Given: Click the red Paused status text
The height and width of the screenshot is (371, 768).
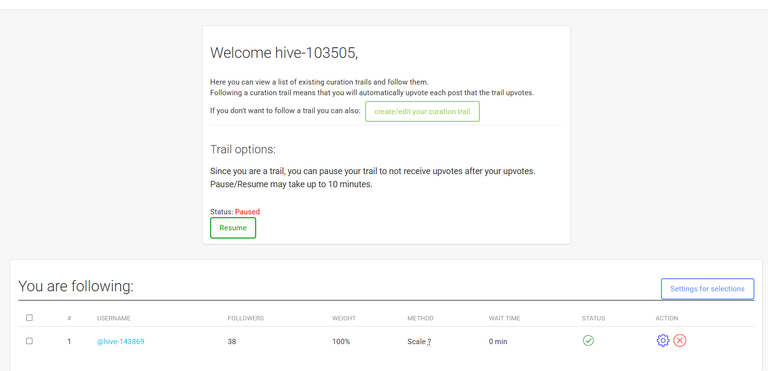Looking at the screenshot, I should pos(247,212).
